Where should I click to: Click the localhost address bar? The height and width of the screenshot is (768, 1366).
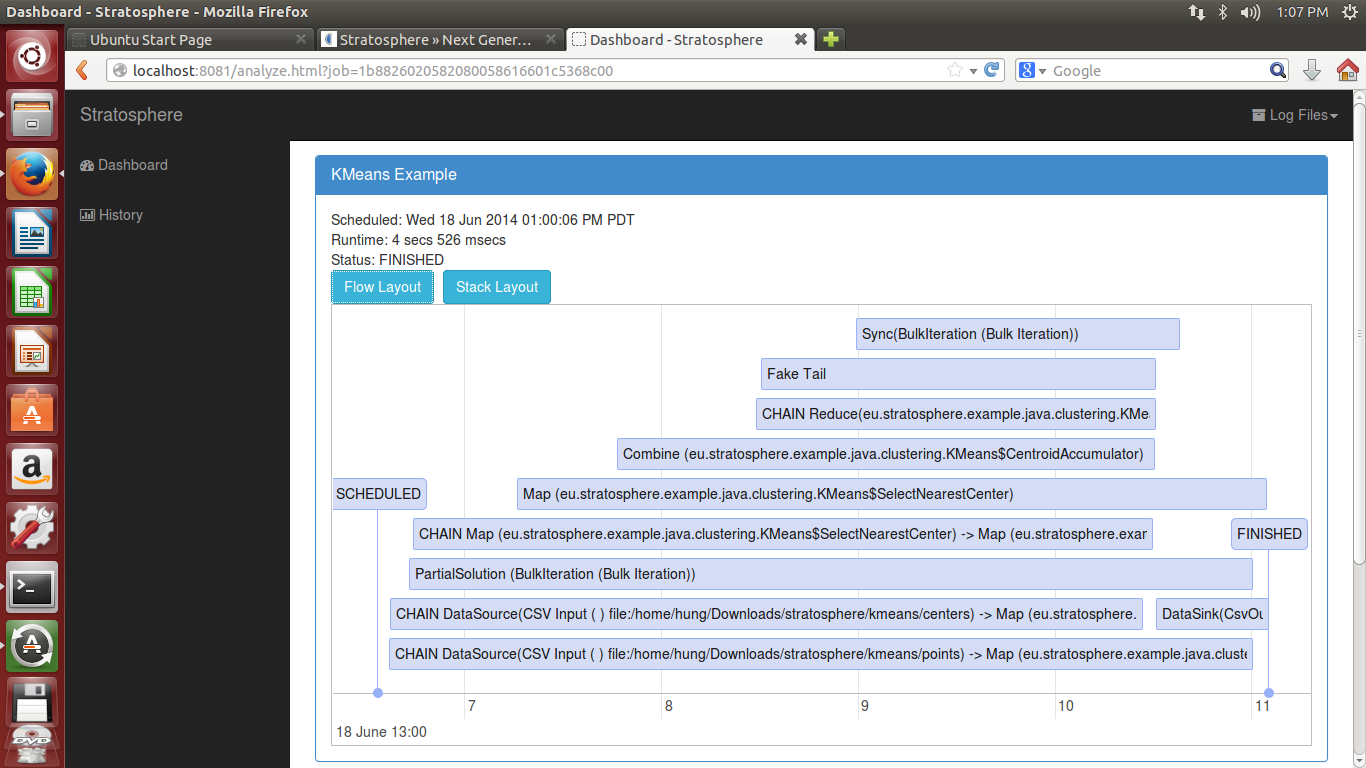point(530,70)
